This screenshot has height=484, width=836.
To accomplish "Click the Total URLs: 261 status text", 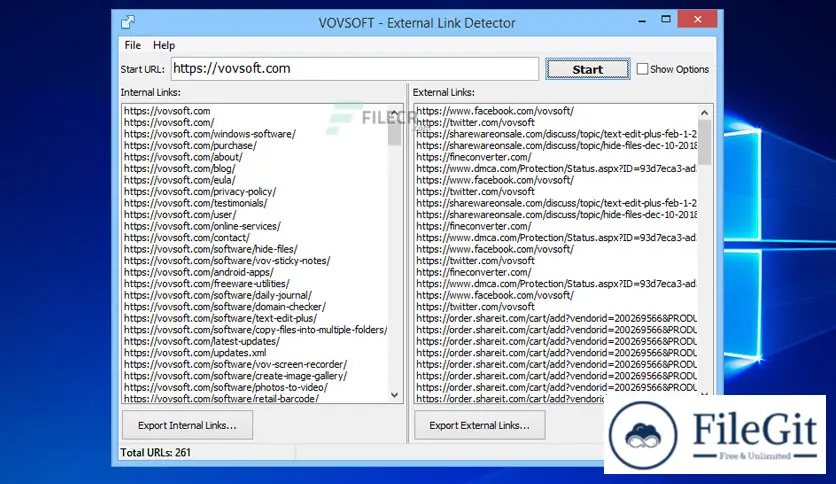I will [x=155, y=453].
